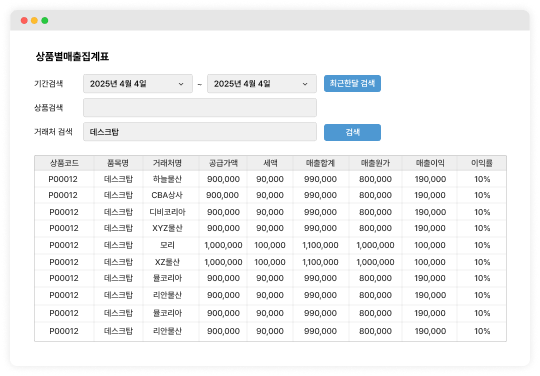Select the 하늘물산 customer cell
The width and height of the screenshot is (540, 376).
tap(167, 179)
